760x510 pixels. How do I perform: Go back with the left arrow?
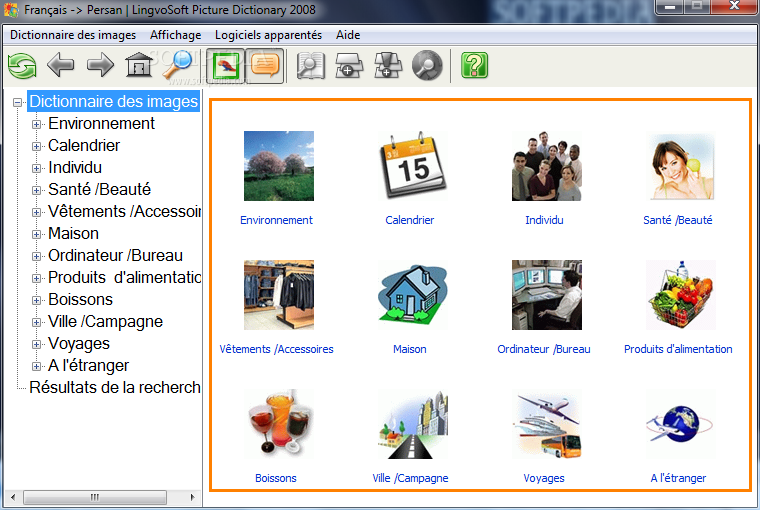(x=61, y=65)
